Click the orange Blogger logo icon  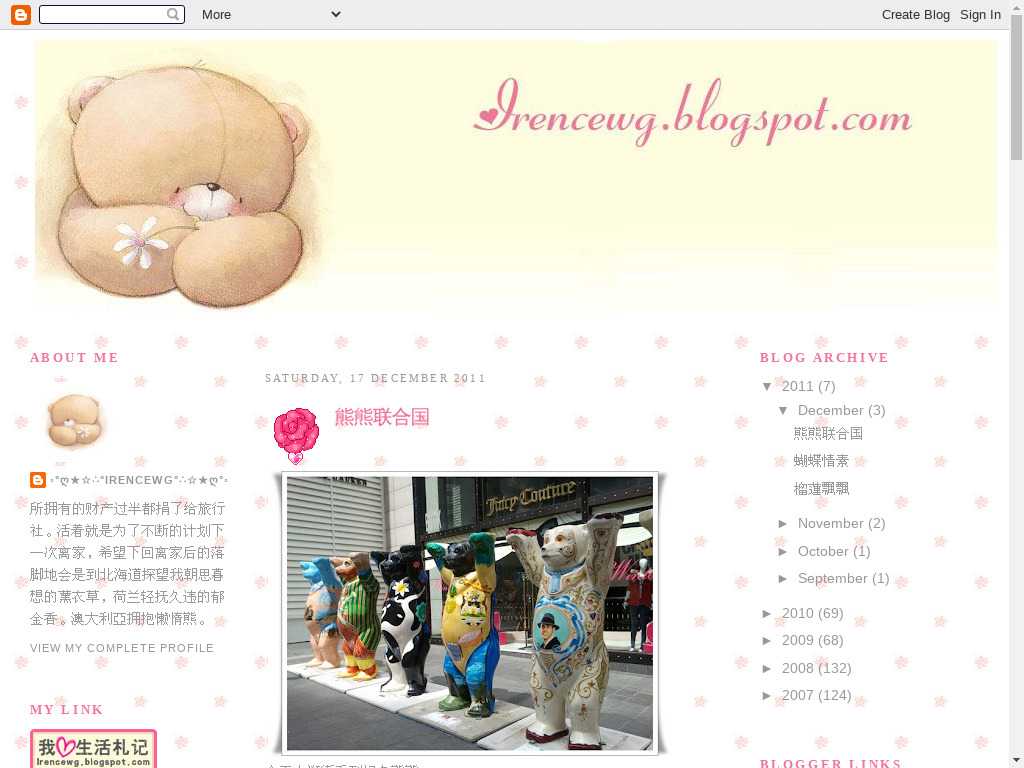(21, 14)
